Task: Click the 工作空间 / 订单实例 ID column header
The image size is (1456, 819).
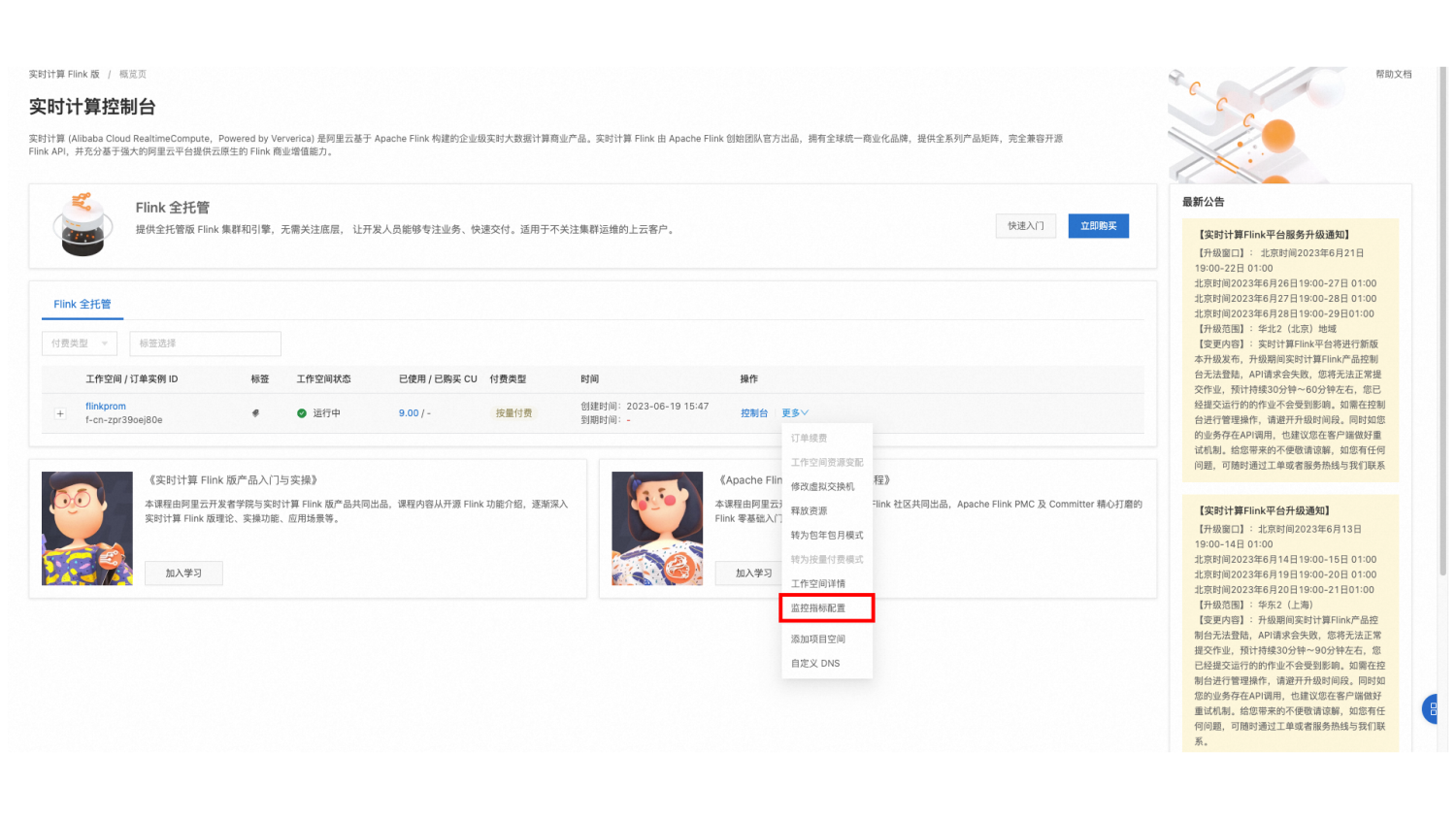Action: tap(132, 379)
